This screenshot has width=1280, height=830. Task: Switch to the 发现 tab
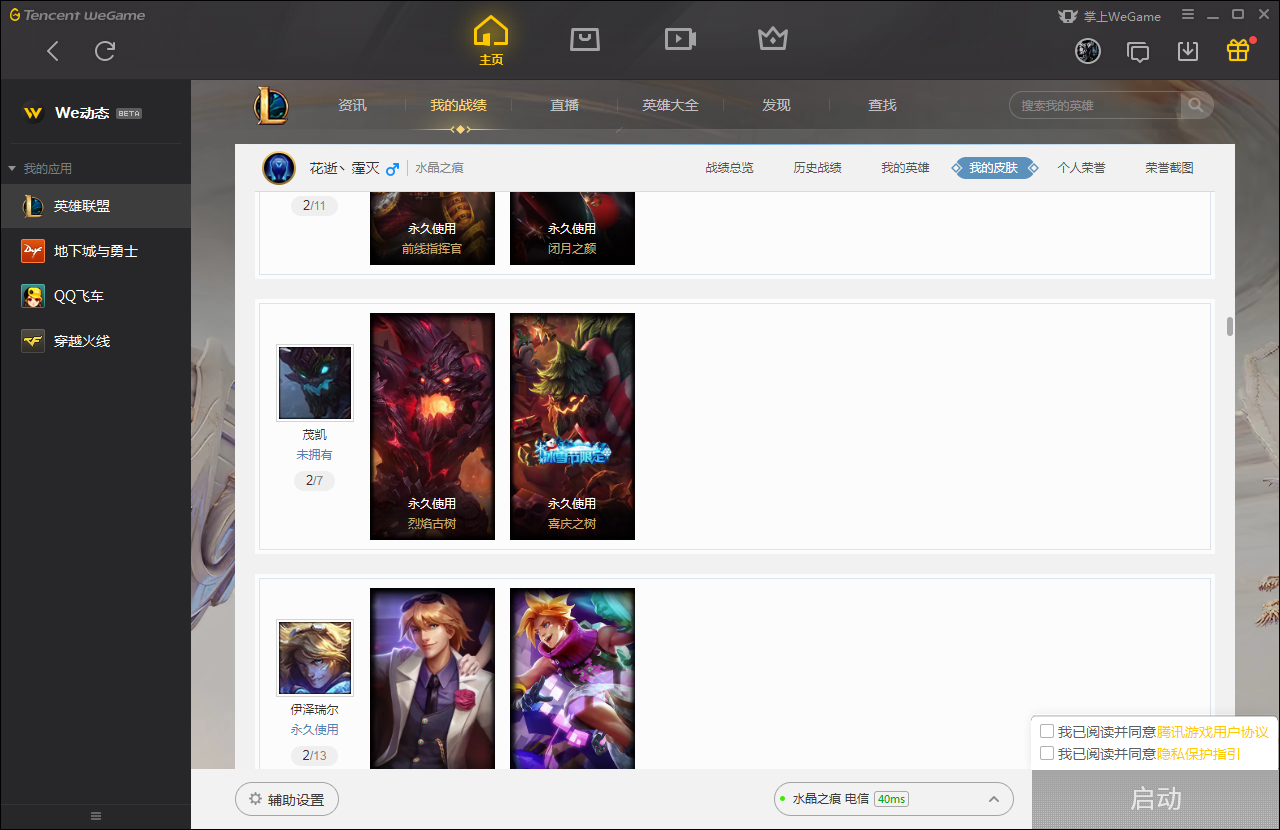[x=776, y=105]
